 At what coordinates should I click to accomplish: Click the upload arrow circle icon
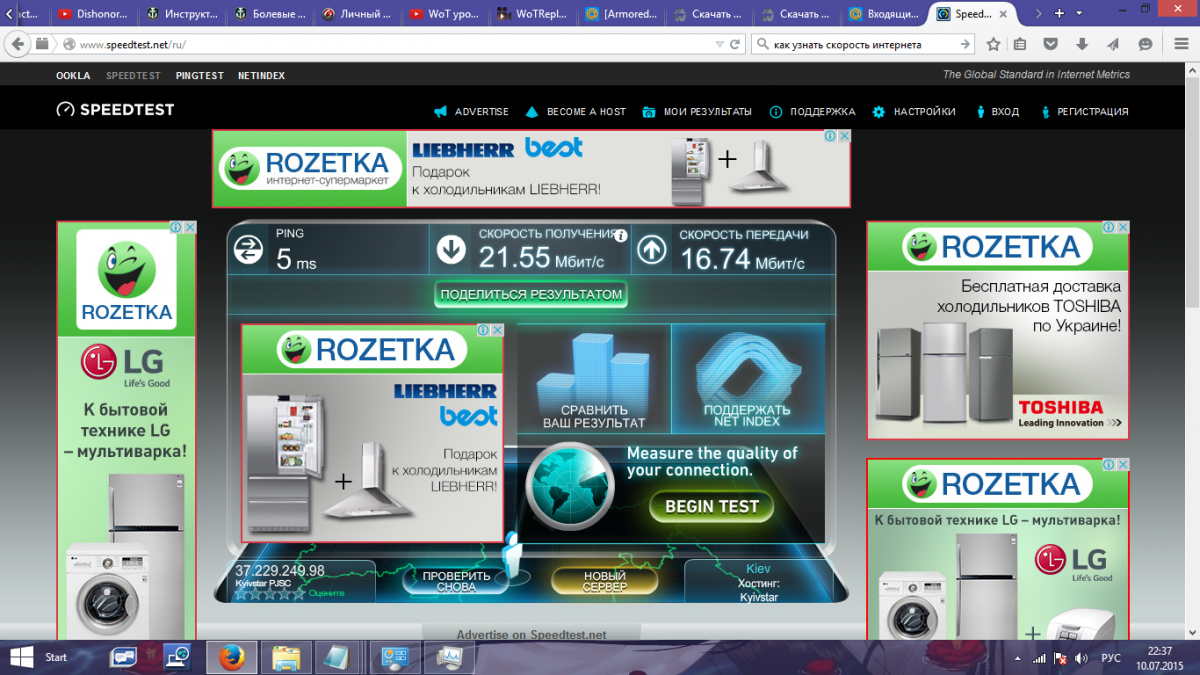[652, 249]
